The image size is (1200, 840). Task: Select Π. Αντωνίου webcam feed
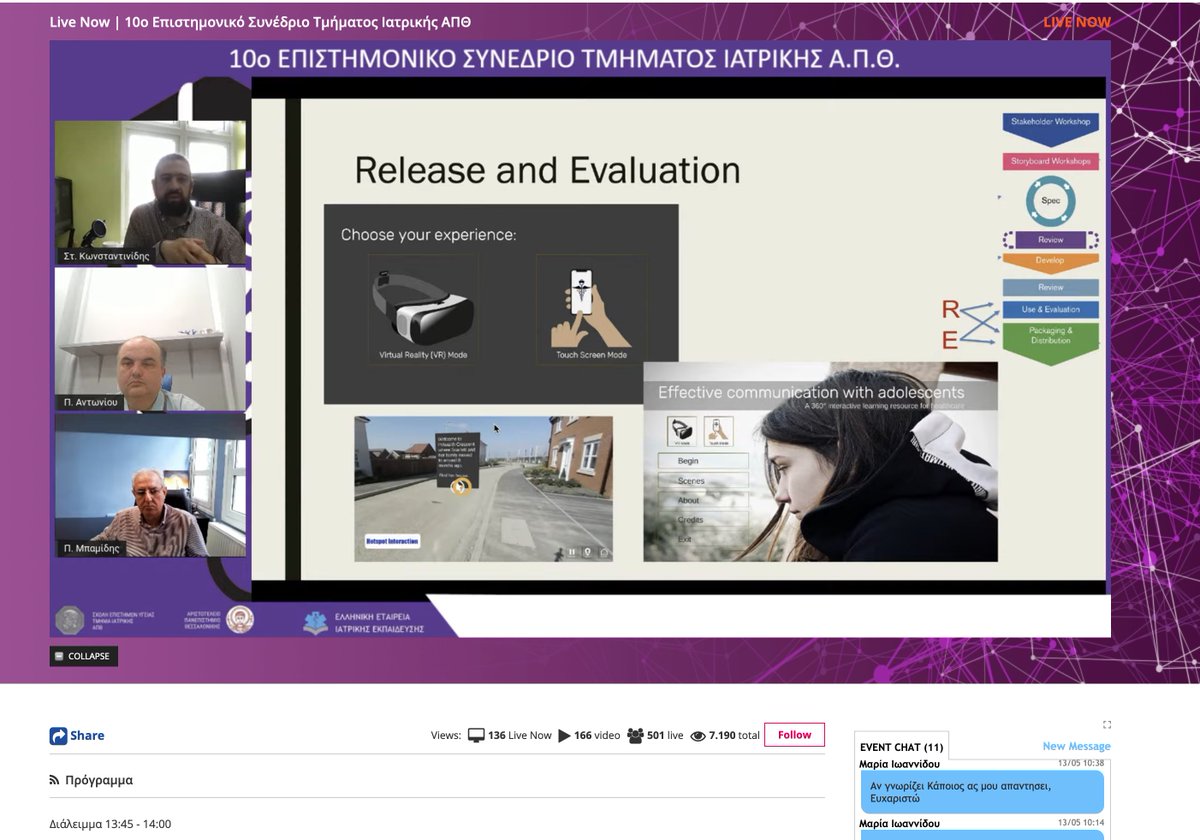tap(150, 339)
